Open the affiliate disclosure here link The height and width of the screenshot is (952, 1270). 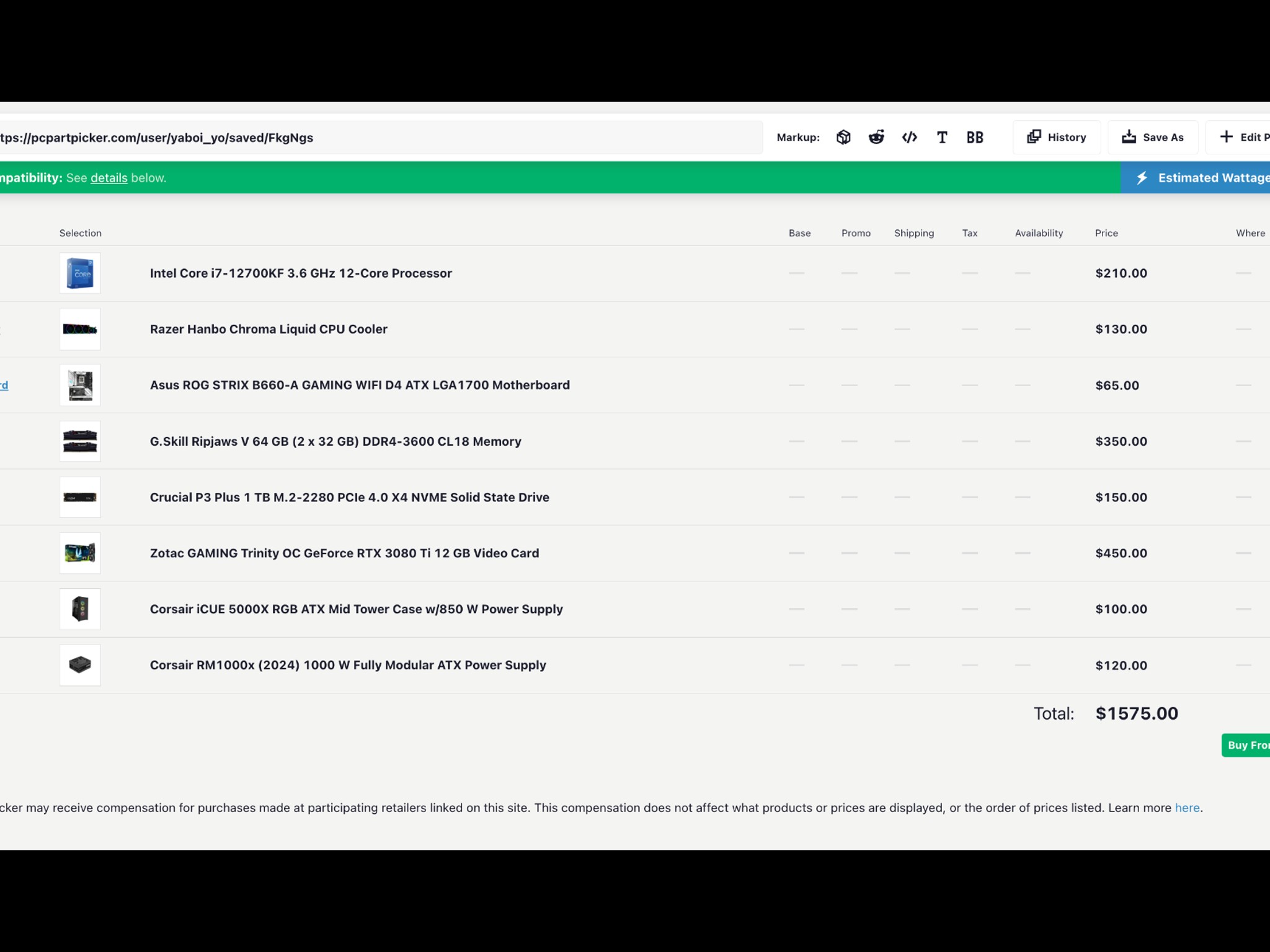point(1187,808)
